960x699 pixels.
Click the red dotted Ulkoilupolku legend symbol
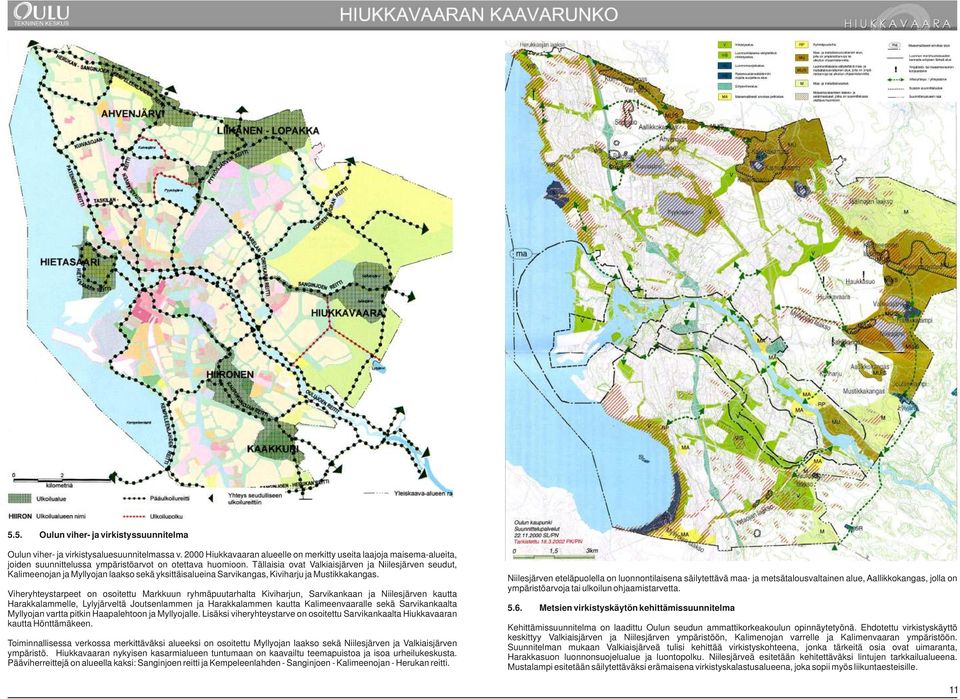point(134,516)
